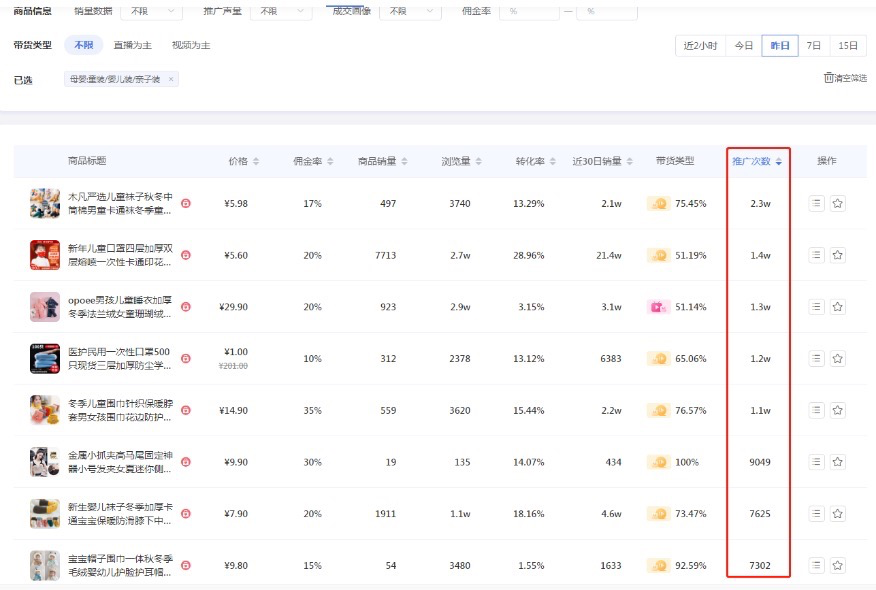Open 医护民用一次性口罩500 product title

pos(119,359)
